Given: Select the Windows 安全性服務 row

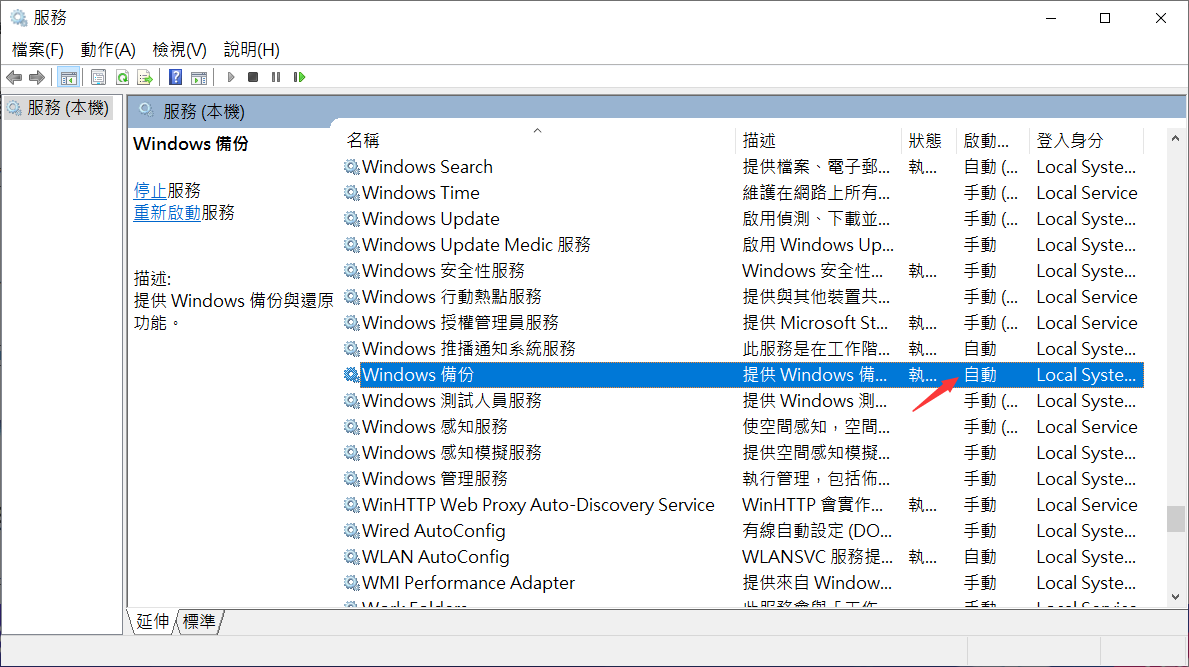Looking at the screenshot, I should (x=743, y=271).
